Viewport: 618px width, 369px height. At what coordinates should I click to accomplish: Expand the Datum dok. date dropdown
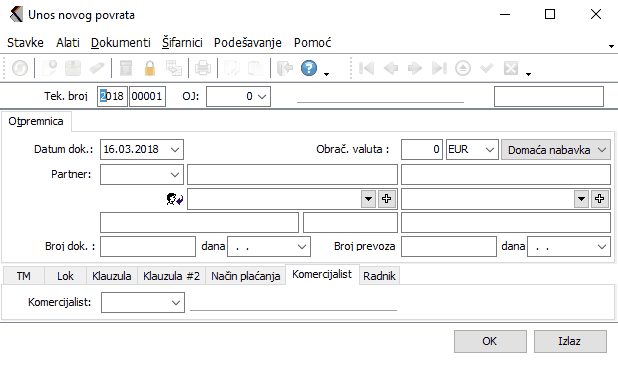(175, 150)
